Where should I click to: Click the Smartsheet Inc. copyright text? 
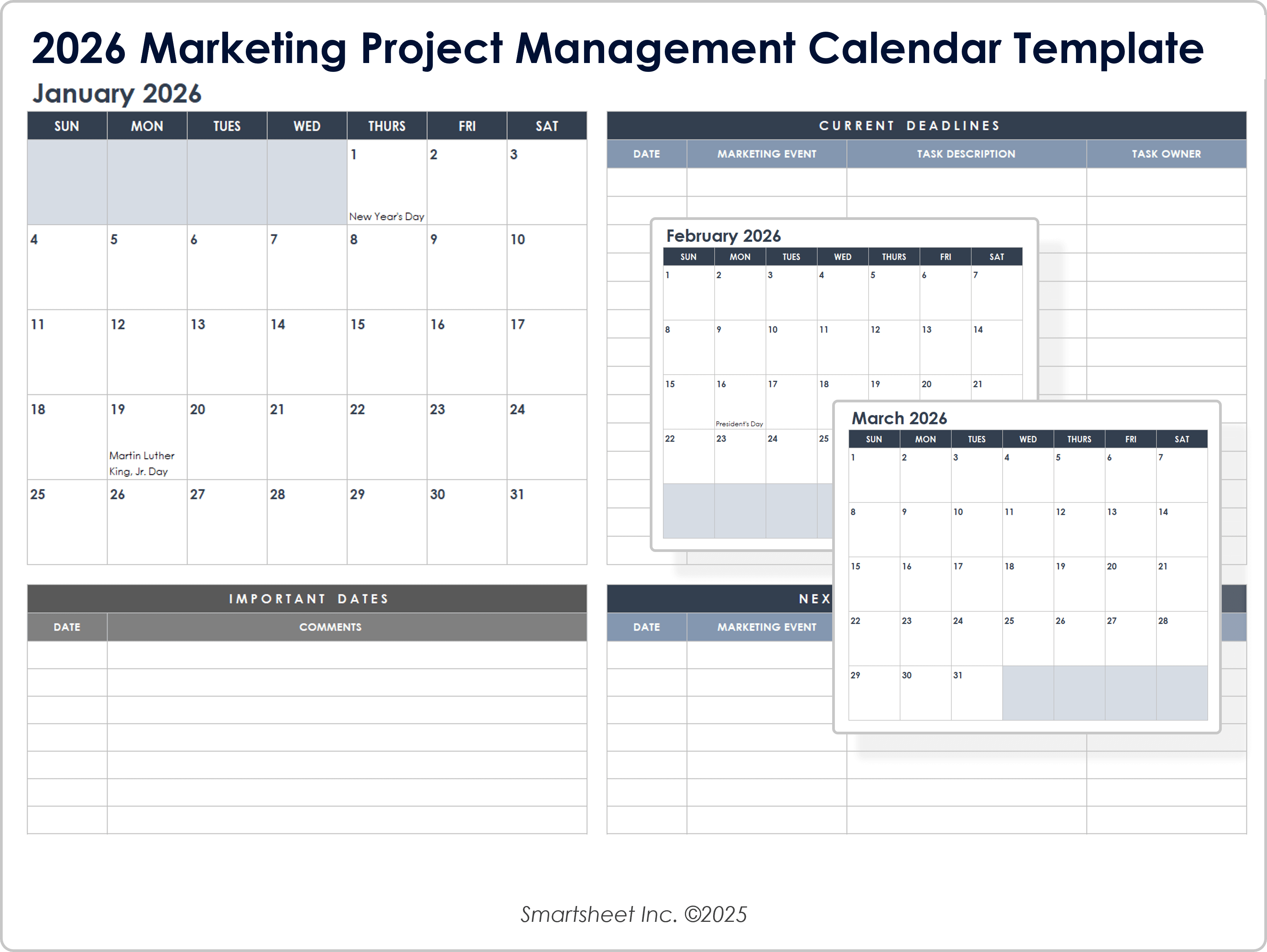click(633, 915)
